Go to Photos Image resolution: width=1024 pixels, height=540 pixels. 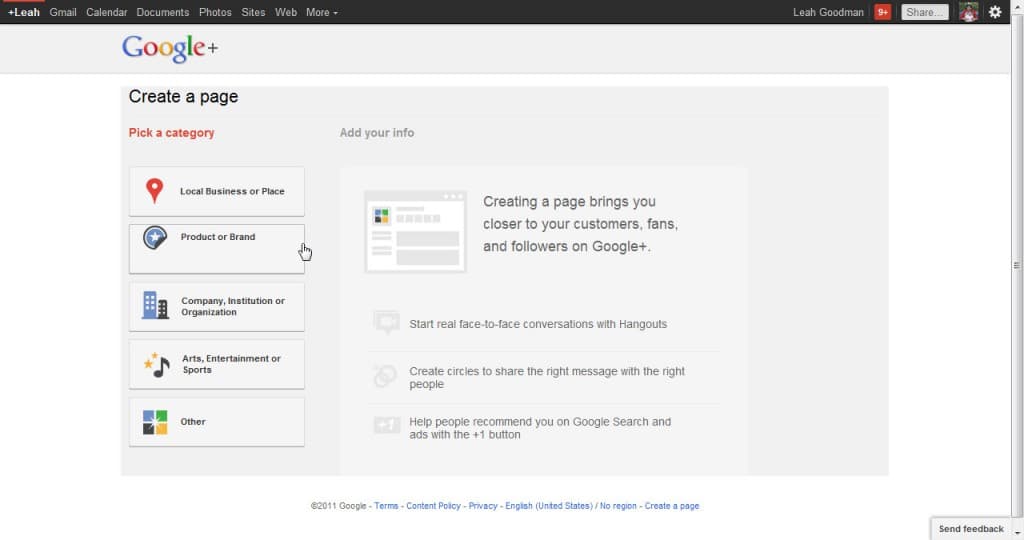point(215,12)
